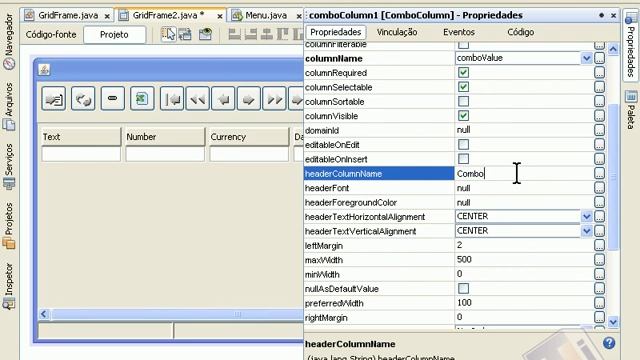
Task: Click the previous record arrow button
Action: pos(223,98)
